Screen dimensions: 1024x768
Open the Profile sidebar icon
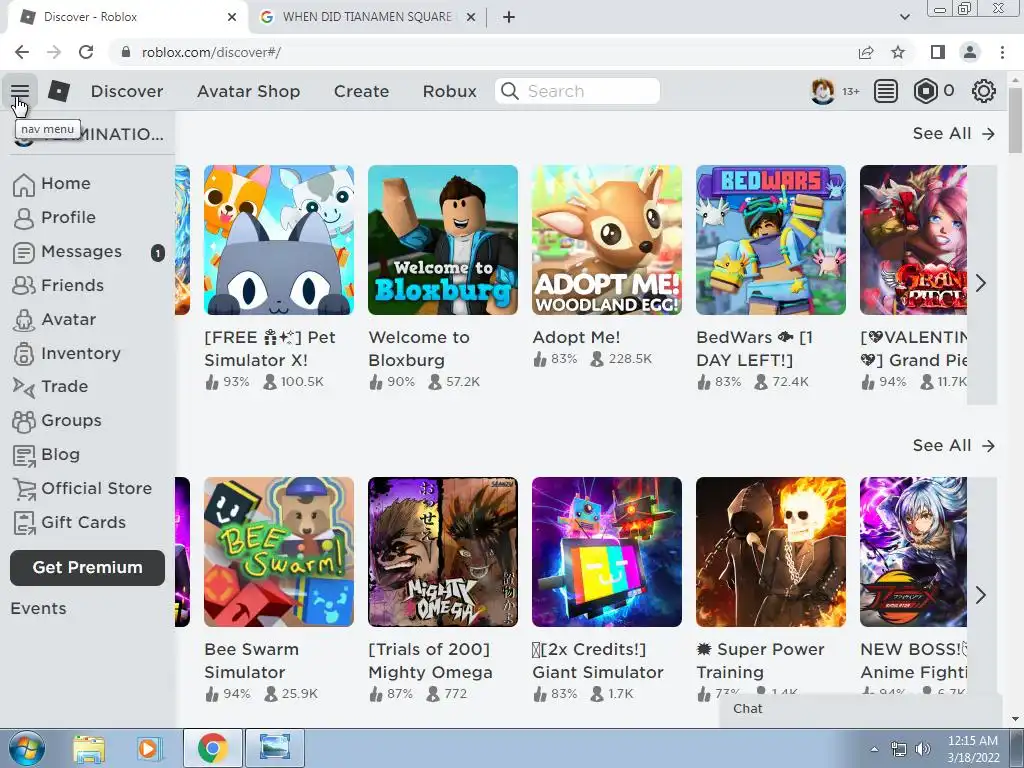(24, 218)
